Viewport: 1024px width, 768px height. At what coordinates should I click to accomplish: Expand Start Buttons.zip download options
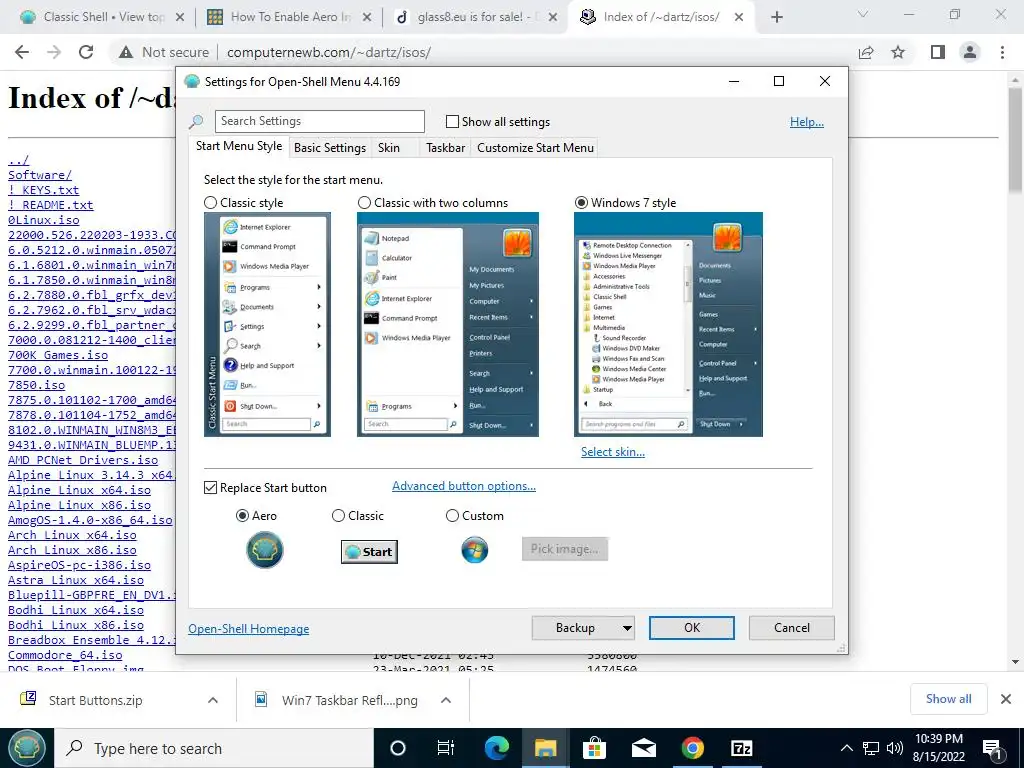213,700
